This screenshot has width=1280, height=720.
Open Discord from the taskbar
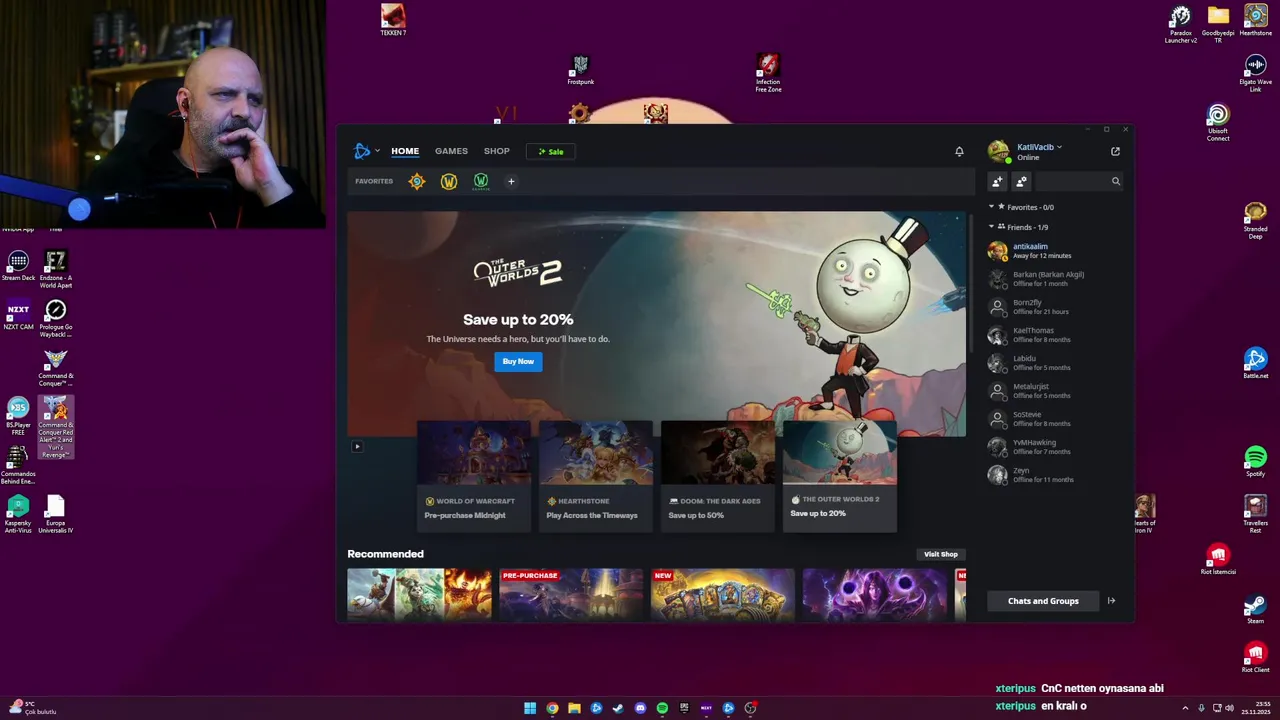click(640, 708)
